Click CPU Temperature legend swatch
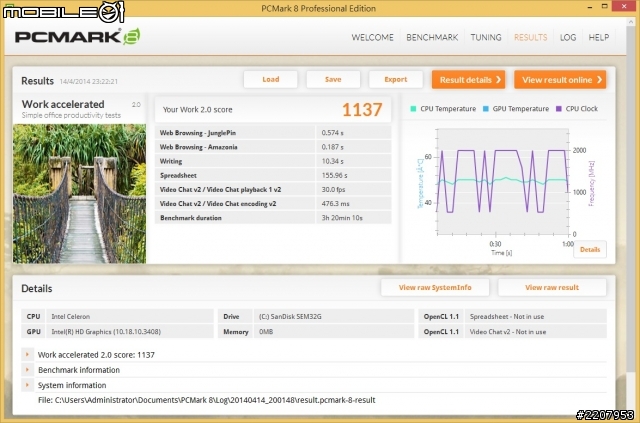The width and height of the screenshot is (640, 423). (x=413, y=109)
